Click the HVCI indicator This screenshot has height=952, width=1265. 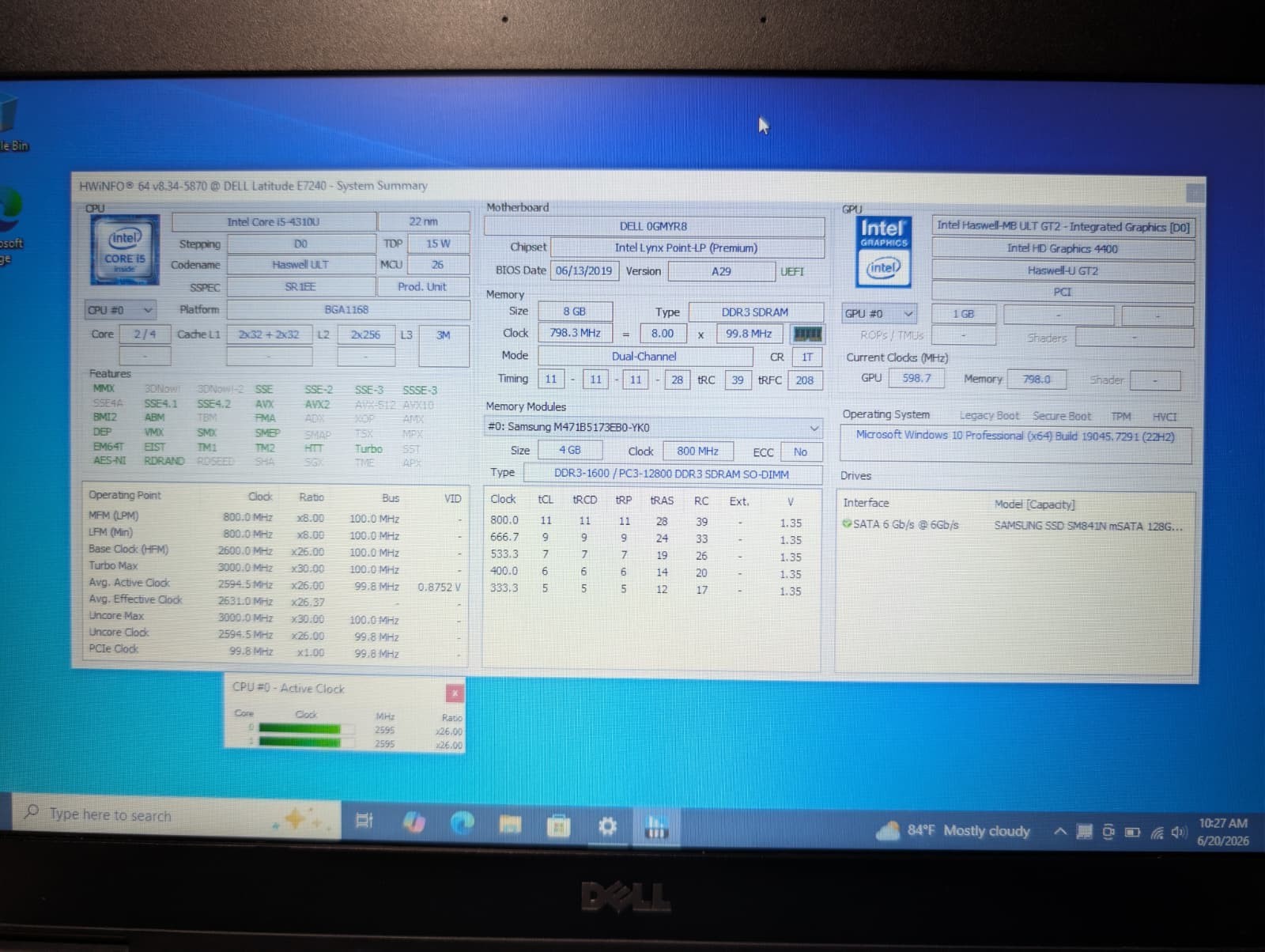[x=1165, y=417]
